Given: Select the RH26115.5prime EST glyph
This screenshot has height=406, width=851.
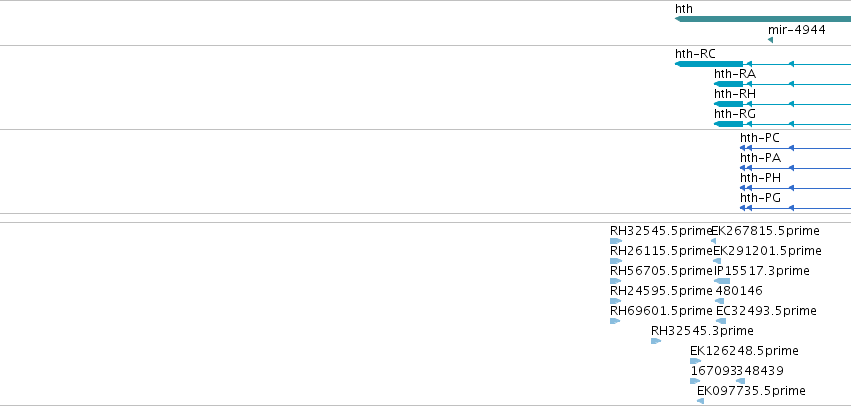Looking at the screenshot, I should (x=615, y=261).
